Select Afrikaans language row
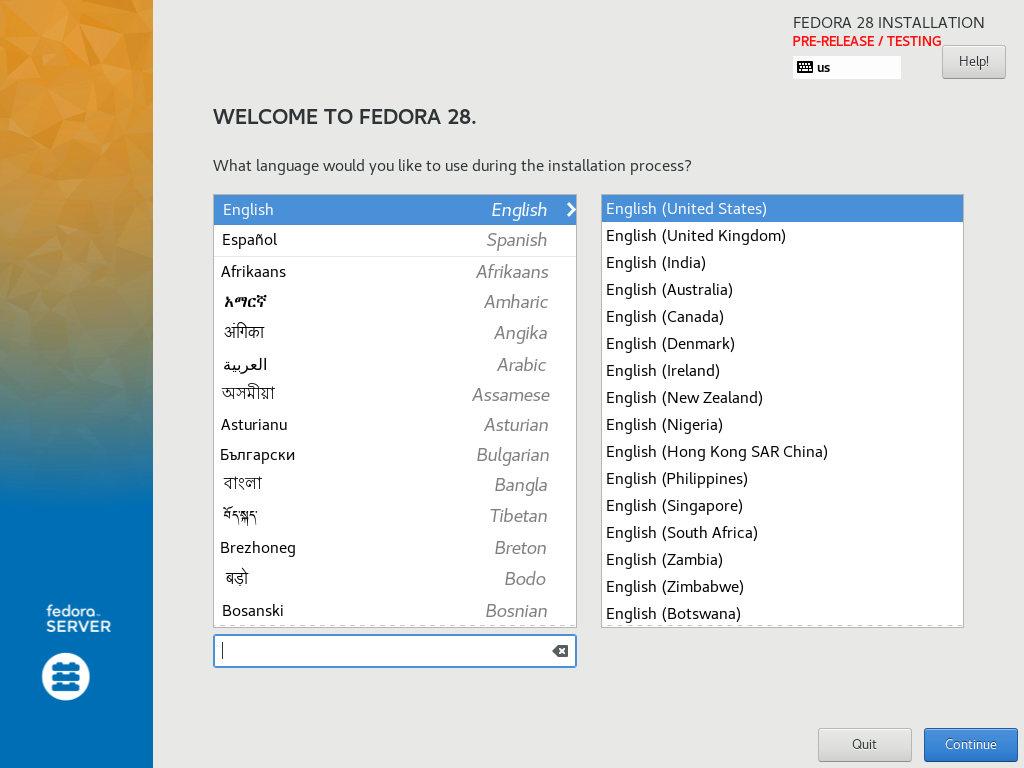 click(x=394, y=272)
